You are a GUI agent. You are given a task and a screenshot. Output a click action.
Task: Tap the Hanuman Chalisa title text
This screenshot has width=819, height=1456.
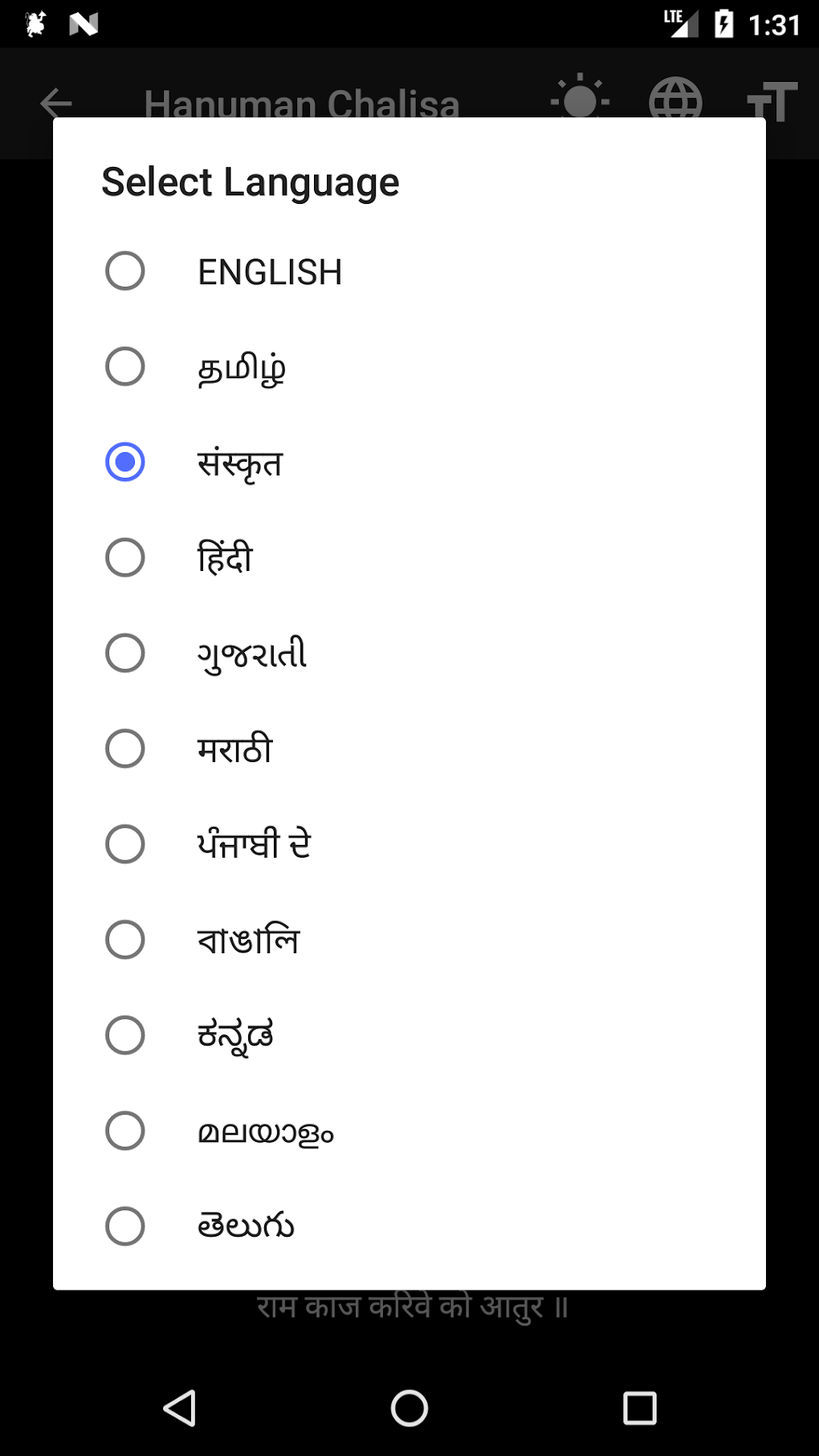302,104
